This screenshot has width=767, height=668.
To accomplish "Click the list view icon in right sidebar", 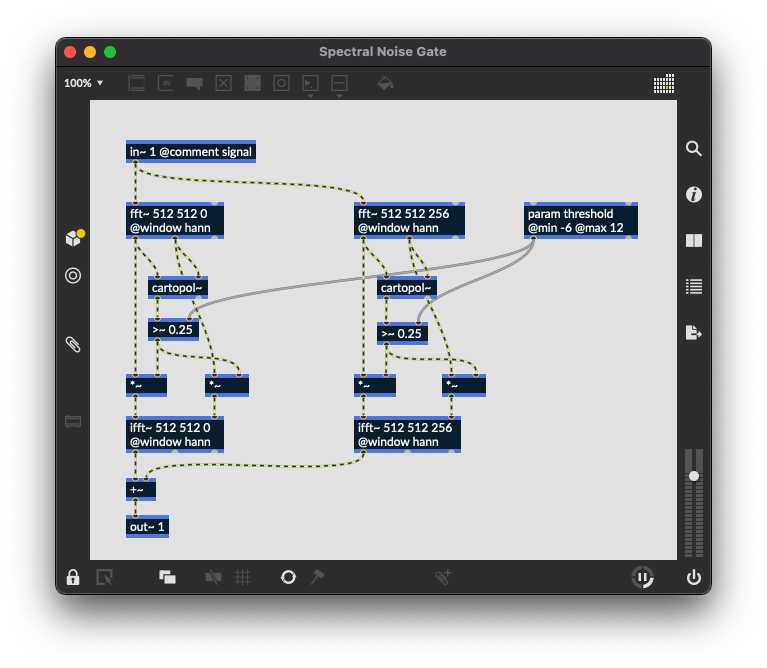I will coord(694,287).
